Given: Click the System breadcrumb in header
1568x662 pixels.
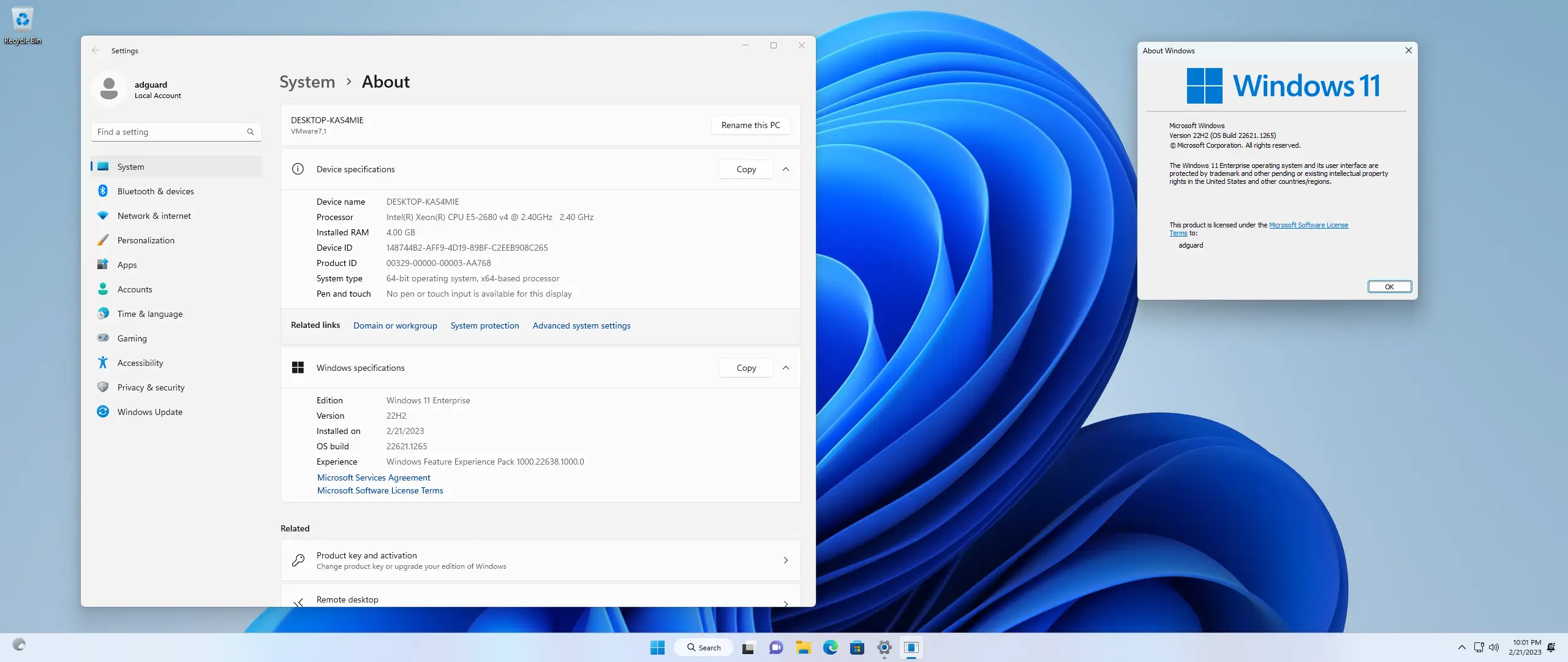Looking at the screenshot, I should pyautogui.click(x=307, y=82).
